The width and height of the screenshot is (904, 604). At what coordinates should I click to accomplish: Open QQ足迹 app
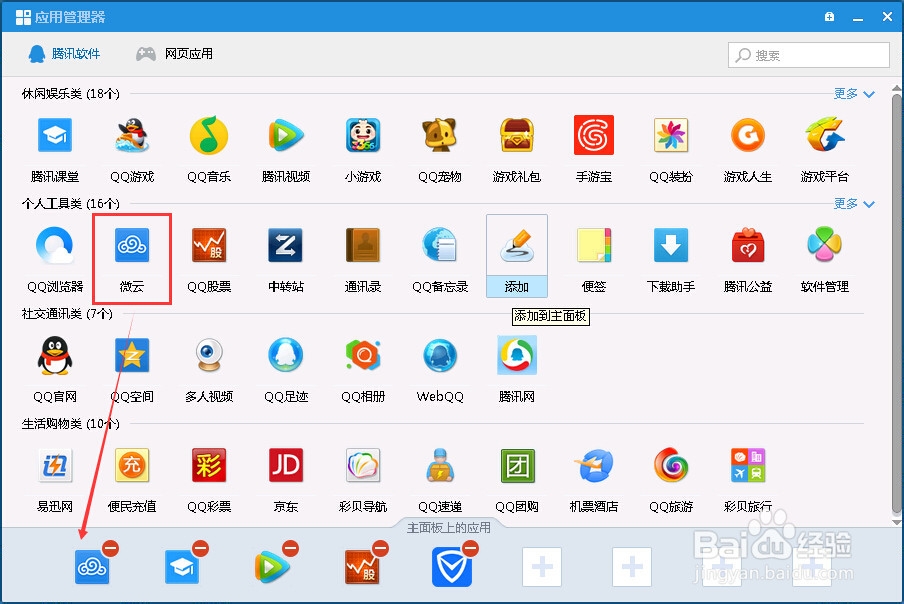pyautogui.click(x=286, y=356)
